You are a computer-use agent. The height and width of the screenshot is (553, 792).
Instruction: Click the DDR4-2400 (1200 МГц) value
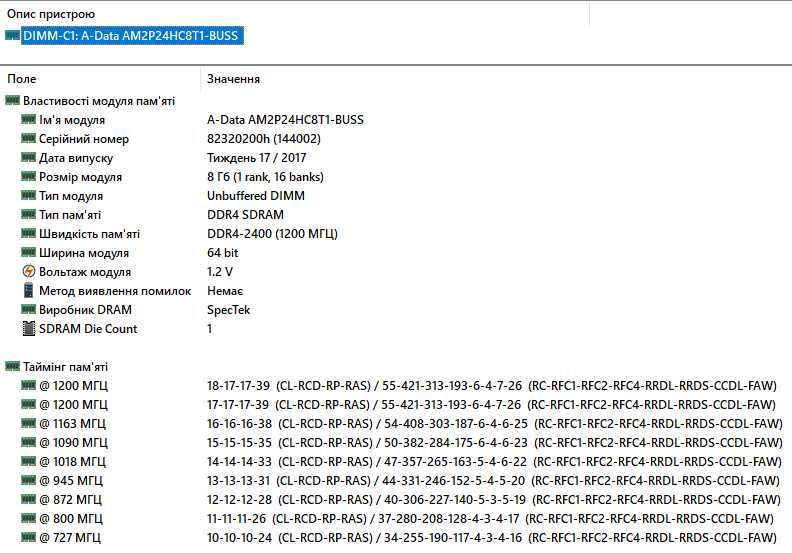(272, 234)
